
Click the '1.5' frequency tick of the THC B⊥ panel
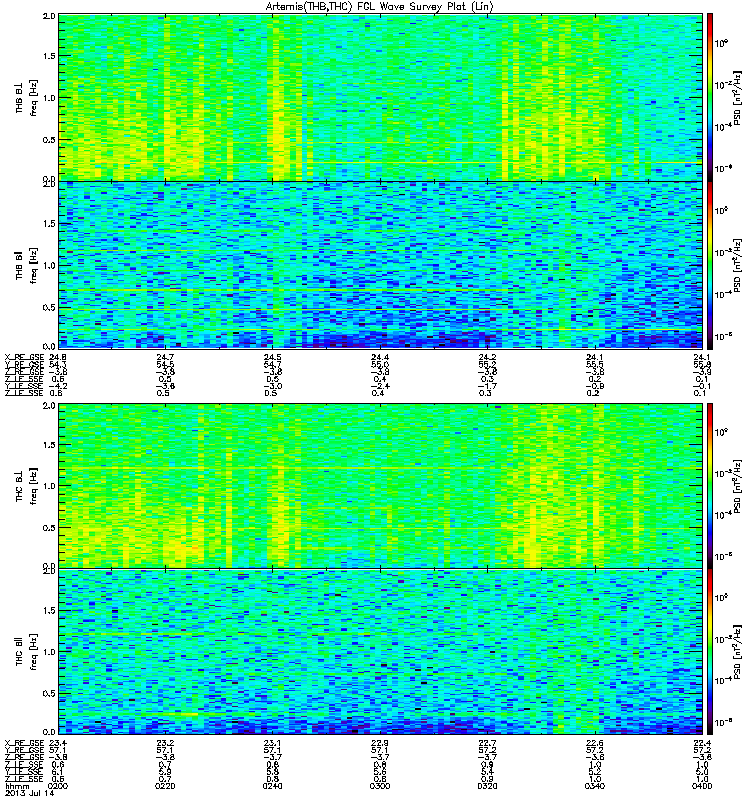(x=49, y=445)
